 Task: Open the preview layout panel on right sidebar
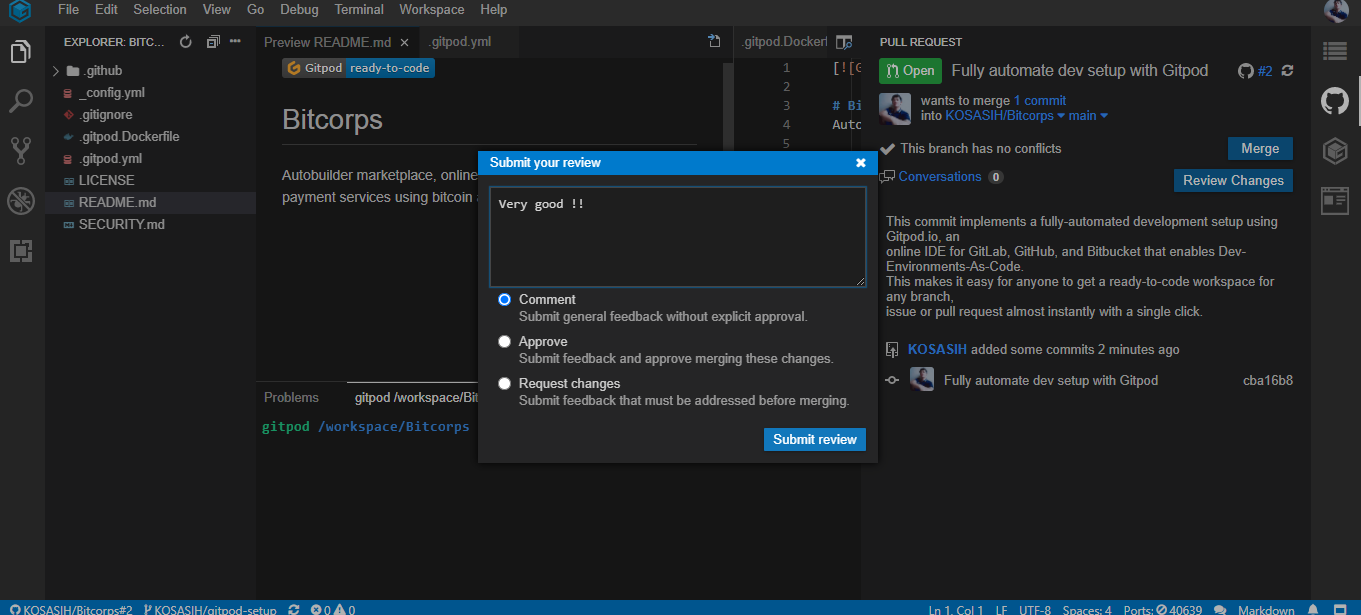point(1335,201)
